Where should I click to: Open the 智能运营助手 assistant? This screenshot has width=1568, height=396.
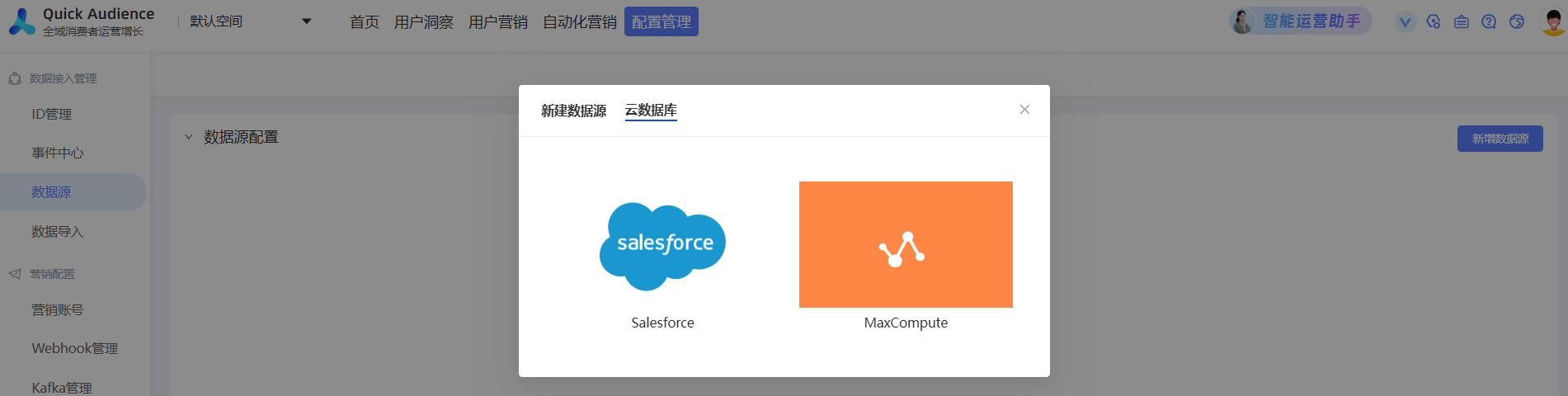coord(1301,21)
